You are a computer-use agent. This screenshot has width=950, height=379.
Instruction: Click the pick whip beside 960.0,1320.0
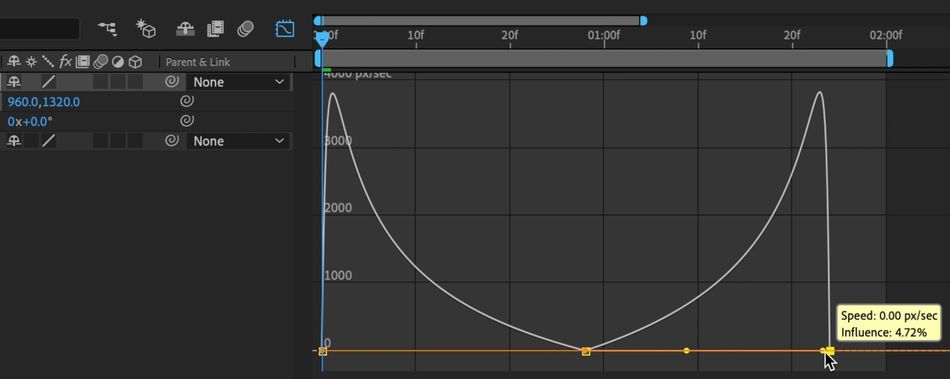(x=187, y=102)
